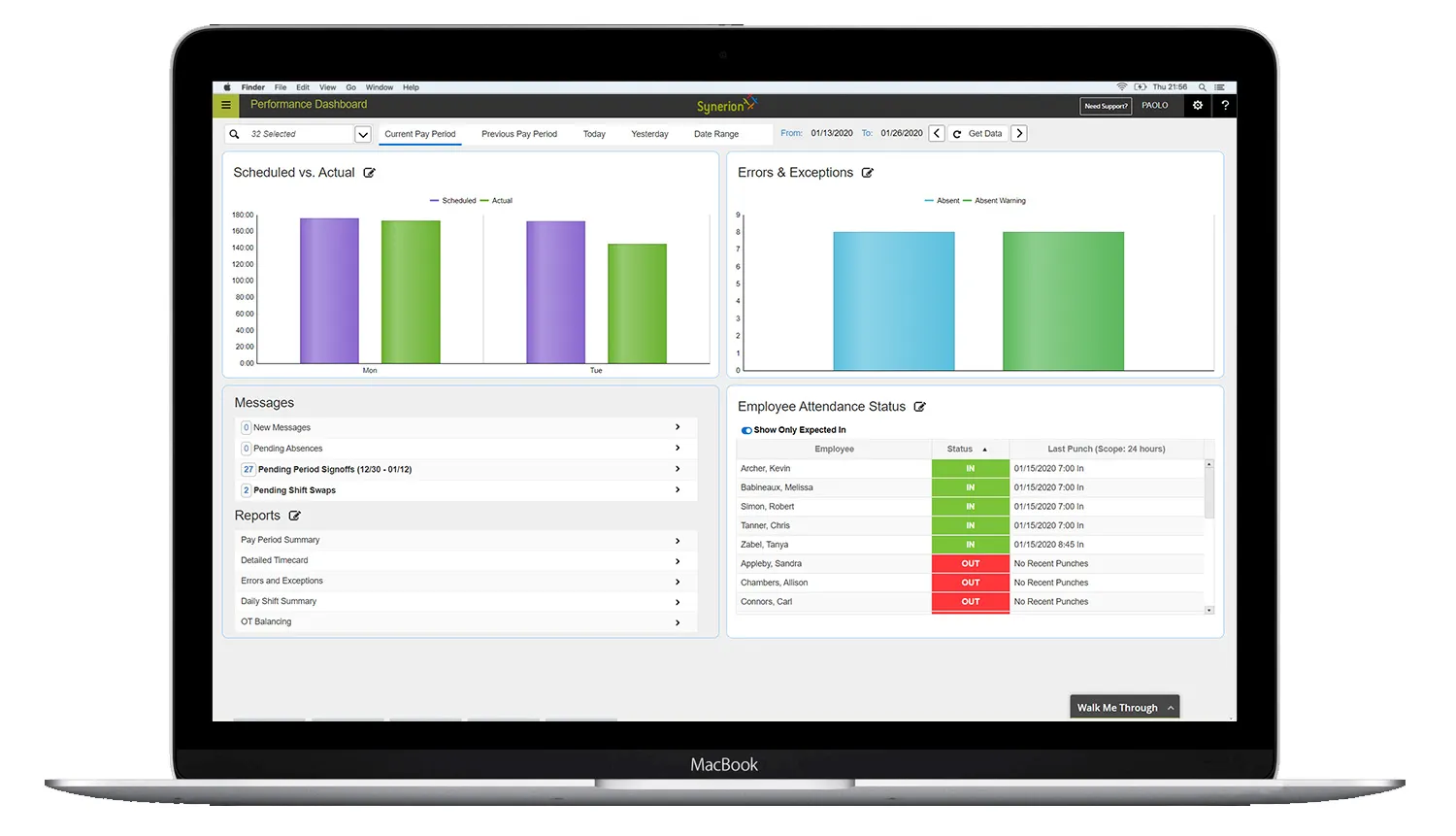Click the help question mark icon
Viewport: 1456px width, 836px height.
pyautogui.click(x=1225, y=105)
